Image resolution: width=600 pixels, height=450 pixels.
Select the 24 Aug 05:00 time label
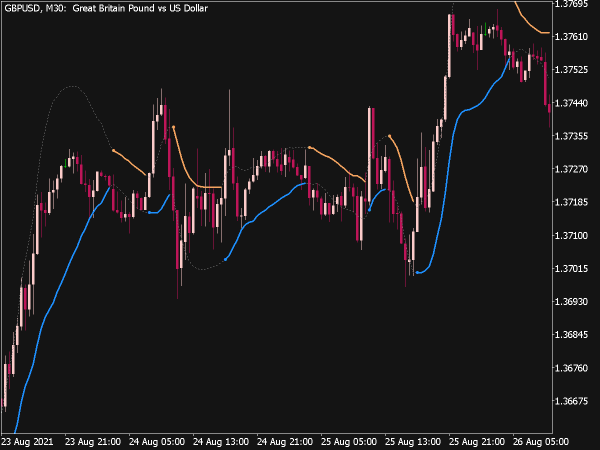pos(157,442)
